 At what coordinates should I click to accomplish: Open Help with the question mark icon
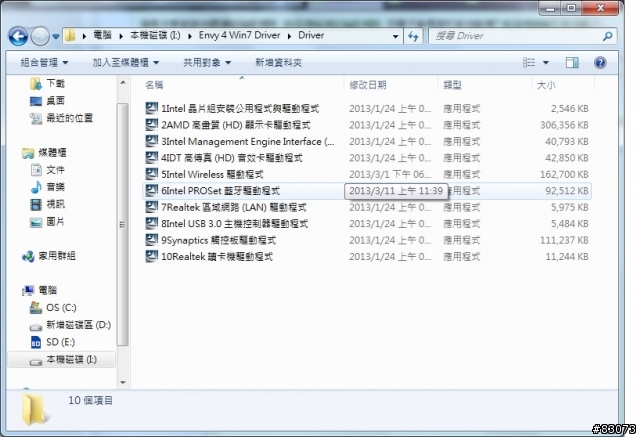click(x=600, y=62)
